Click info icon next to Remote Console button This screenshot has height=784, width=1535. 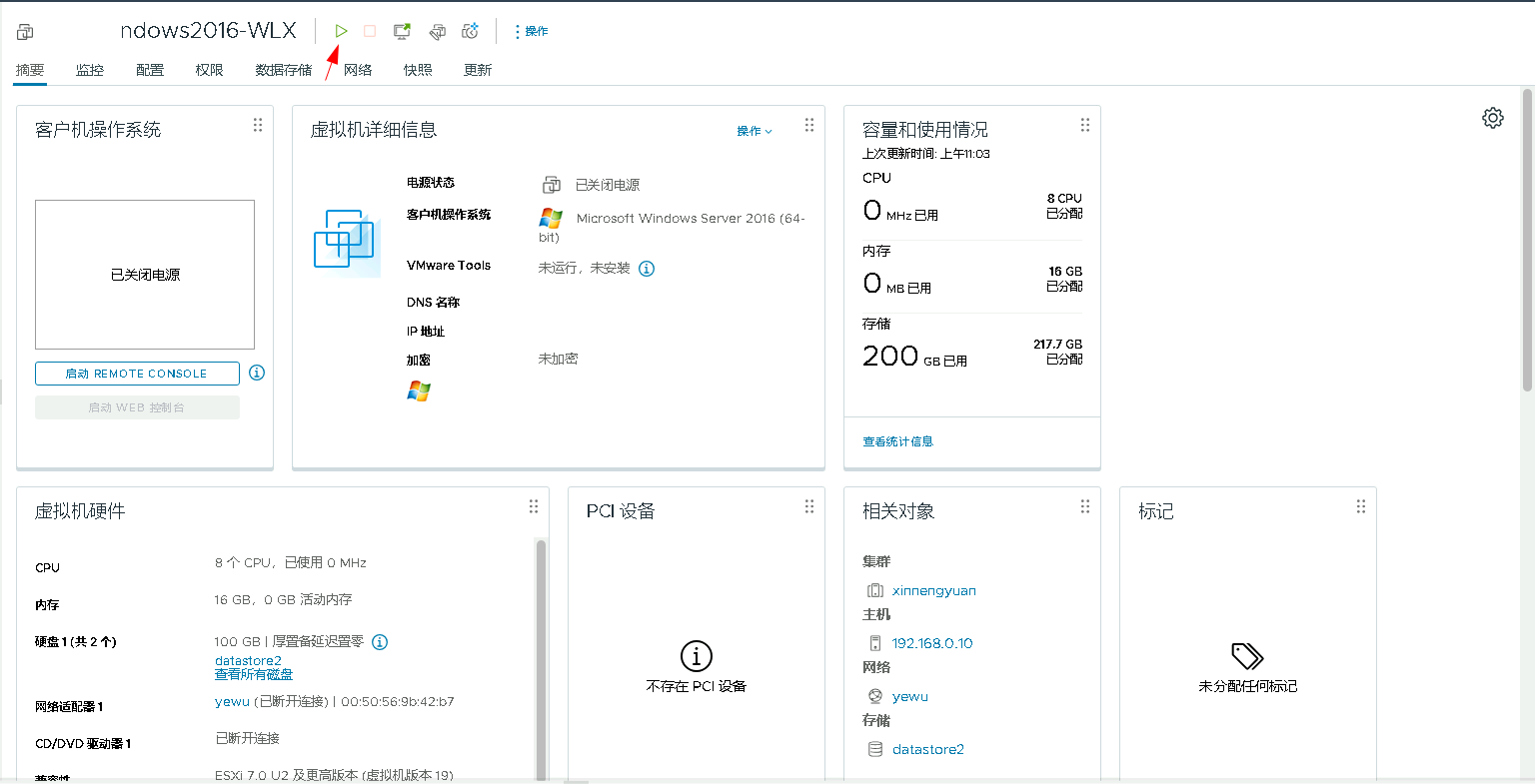pyautogui.click(x=257, y=373)
